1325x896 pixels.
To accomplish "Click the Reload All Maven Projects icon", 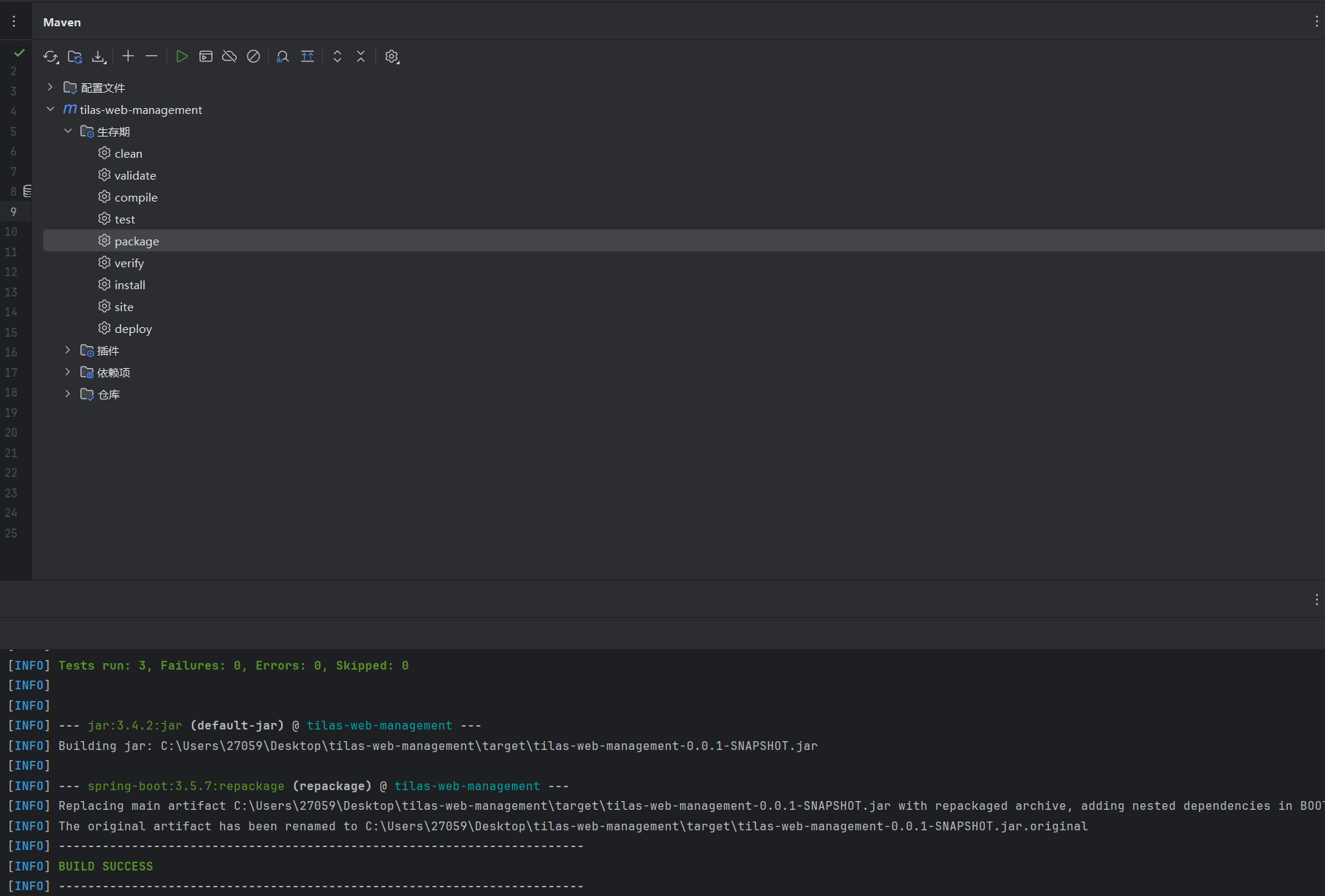I will [50, 57].
